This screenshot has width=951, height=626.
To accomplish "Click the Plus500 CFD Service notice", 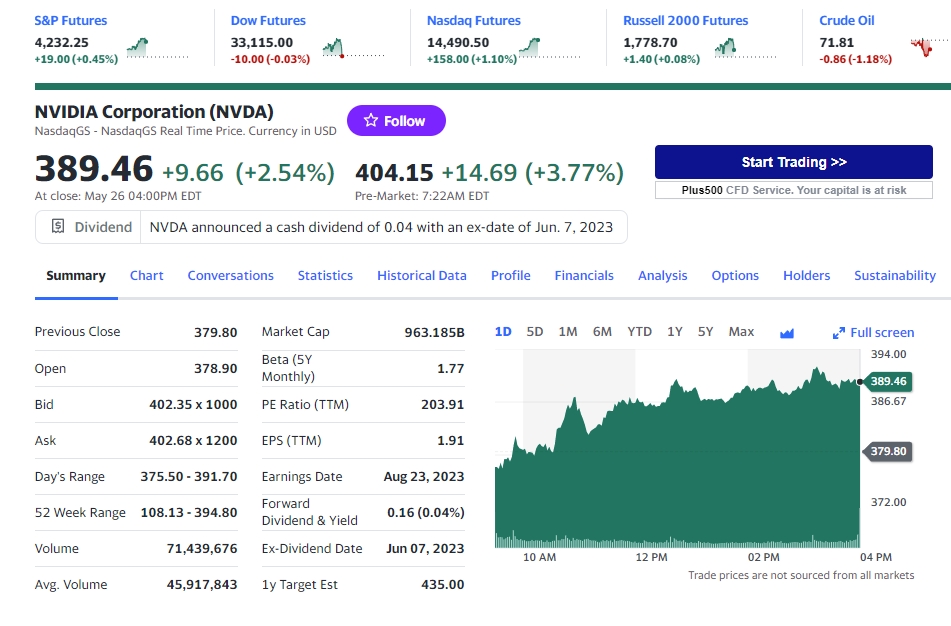I will 793,190.
